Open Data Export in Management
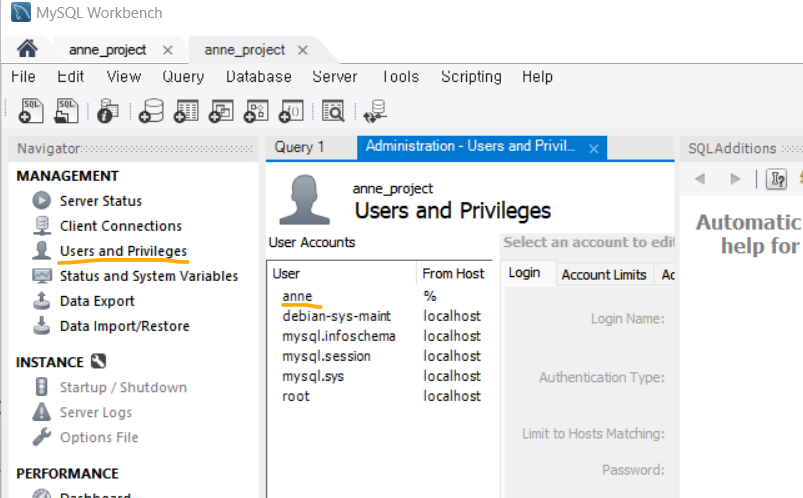 click(97, 301)
